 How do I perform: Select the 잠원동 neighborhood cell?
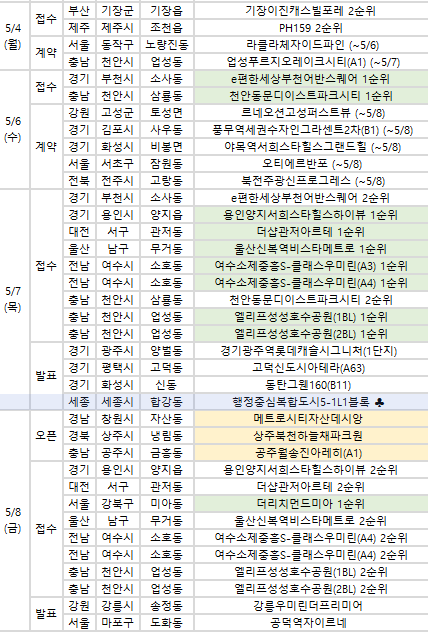click(166, 164)
